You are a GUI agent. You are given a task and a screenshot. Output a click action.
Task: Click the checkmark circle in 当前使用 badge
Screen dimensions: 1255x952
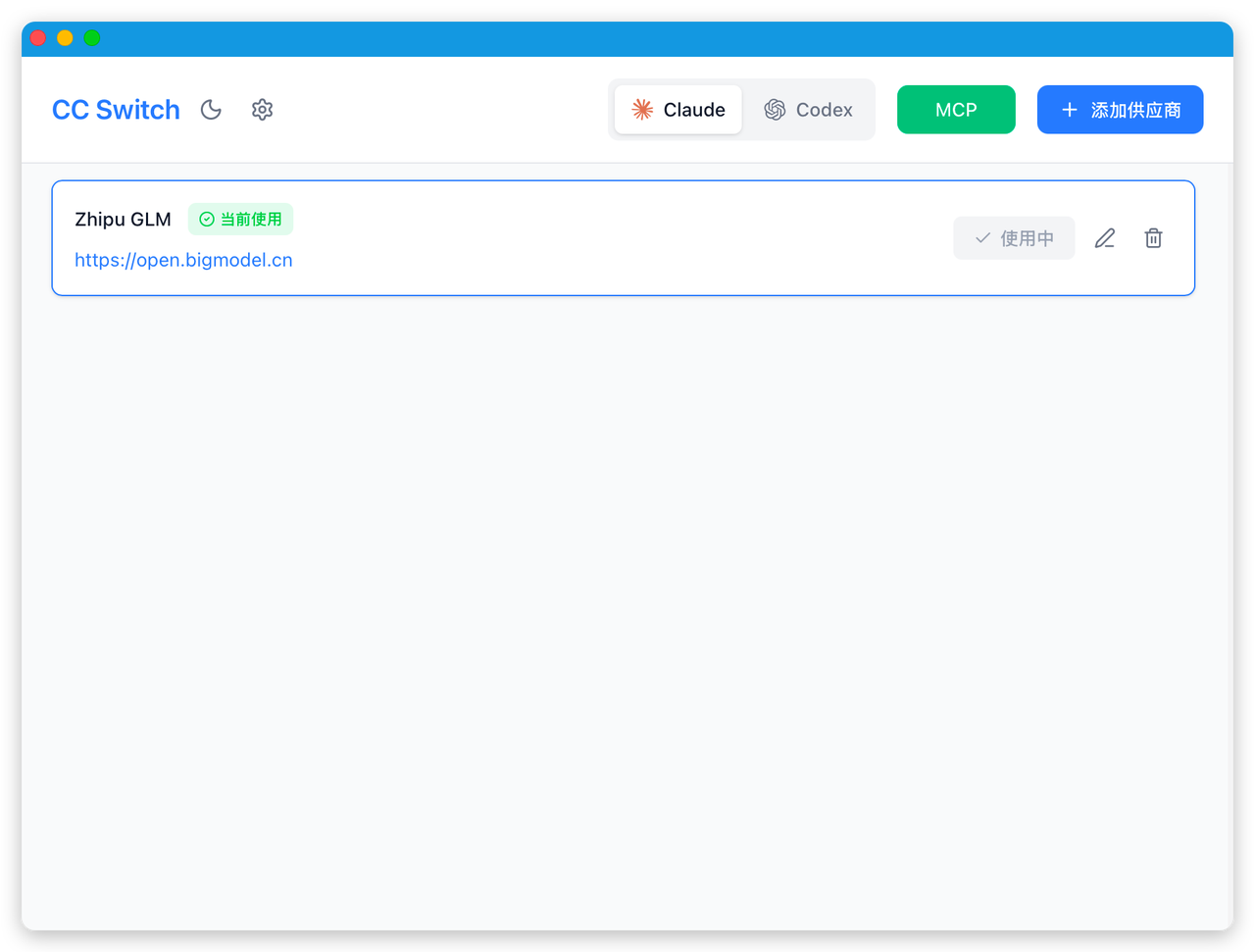click(x=206, y=220)
